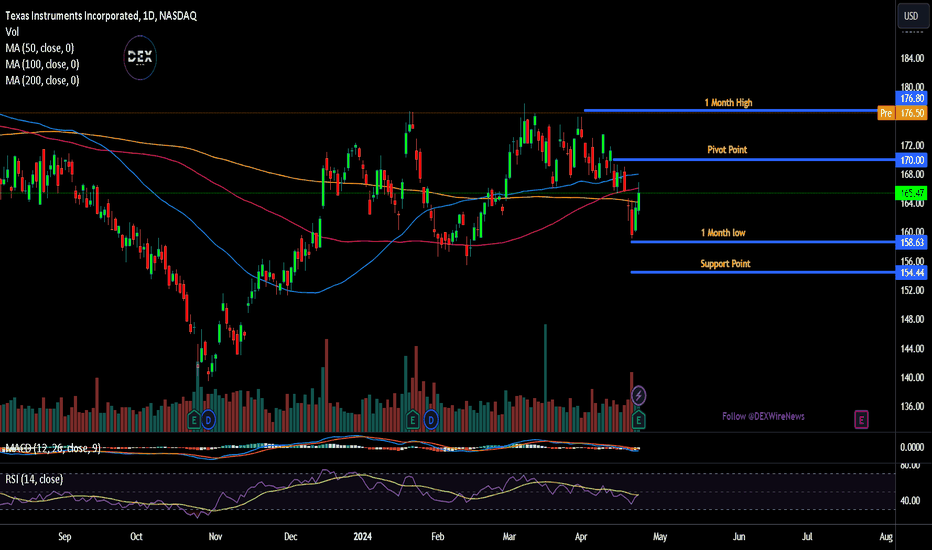Click the Dec label on time axis
This screenshot has height=550, width=932.
point(290,536)
